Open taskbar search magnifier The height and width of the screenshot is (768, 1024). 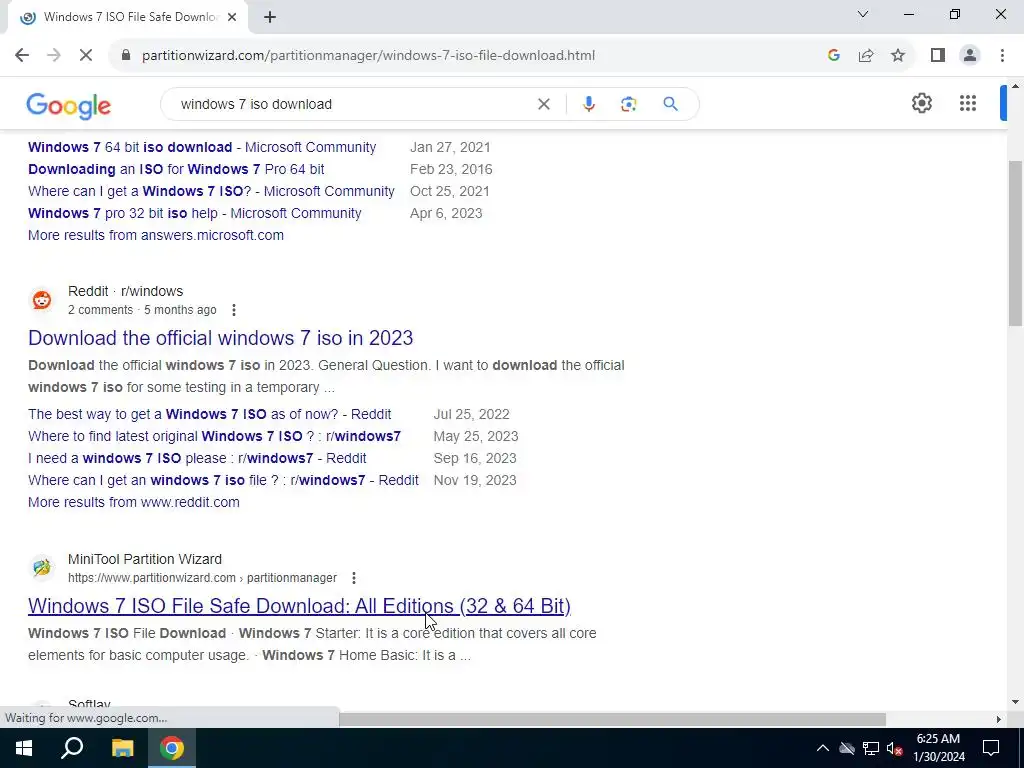coord(72,748)
